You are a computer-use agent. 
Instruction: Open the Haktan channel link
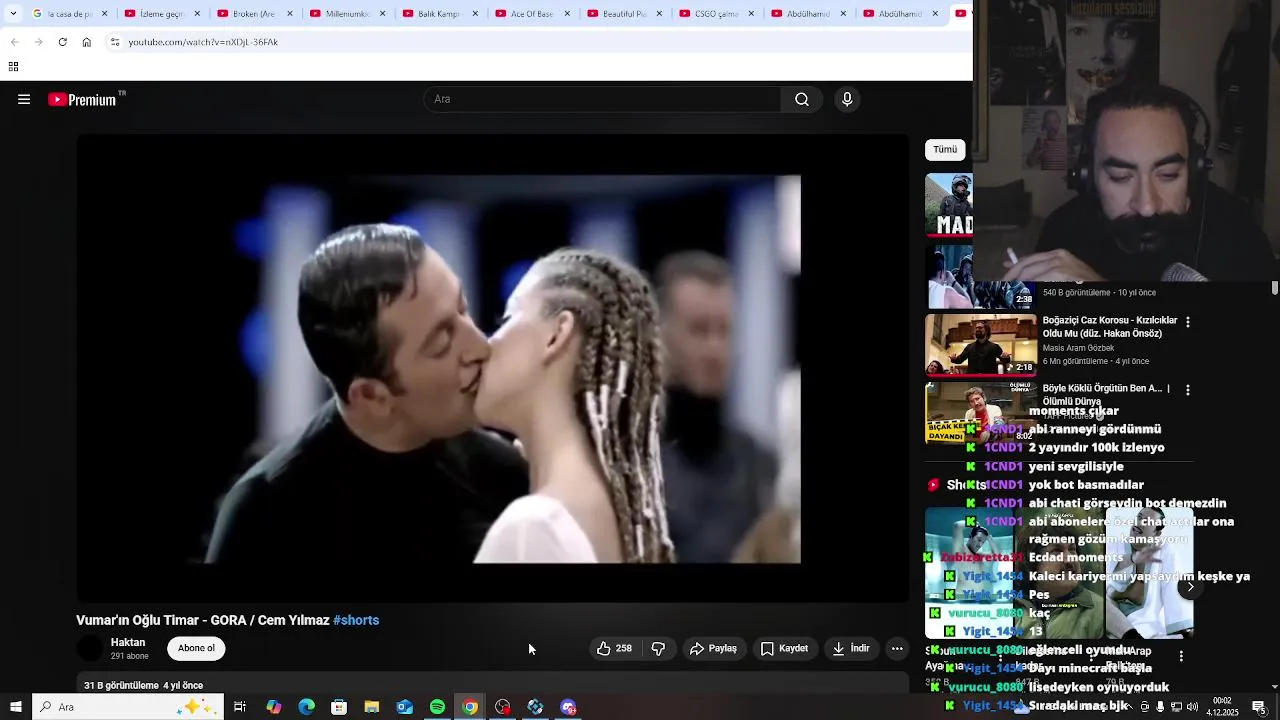coord(128,642)
